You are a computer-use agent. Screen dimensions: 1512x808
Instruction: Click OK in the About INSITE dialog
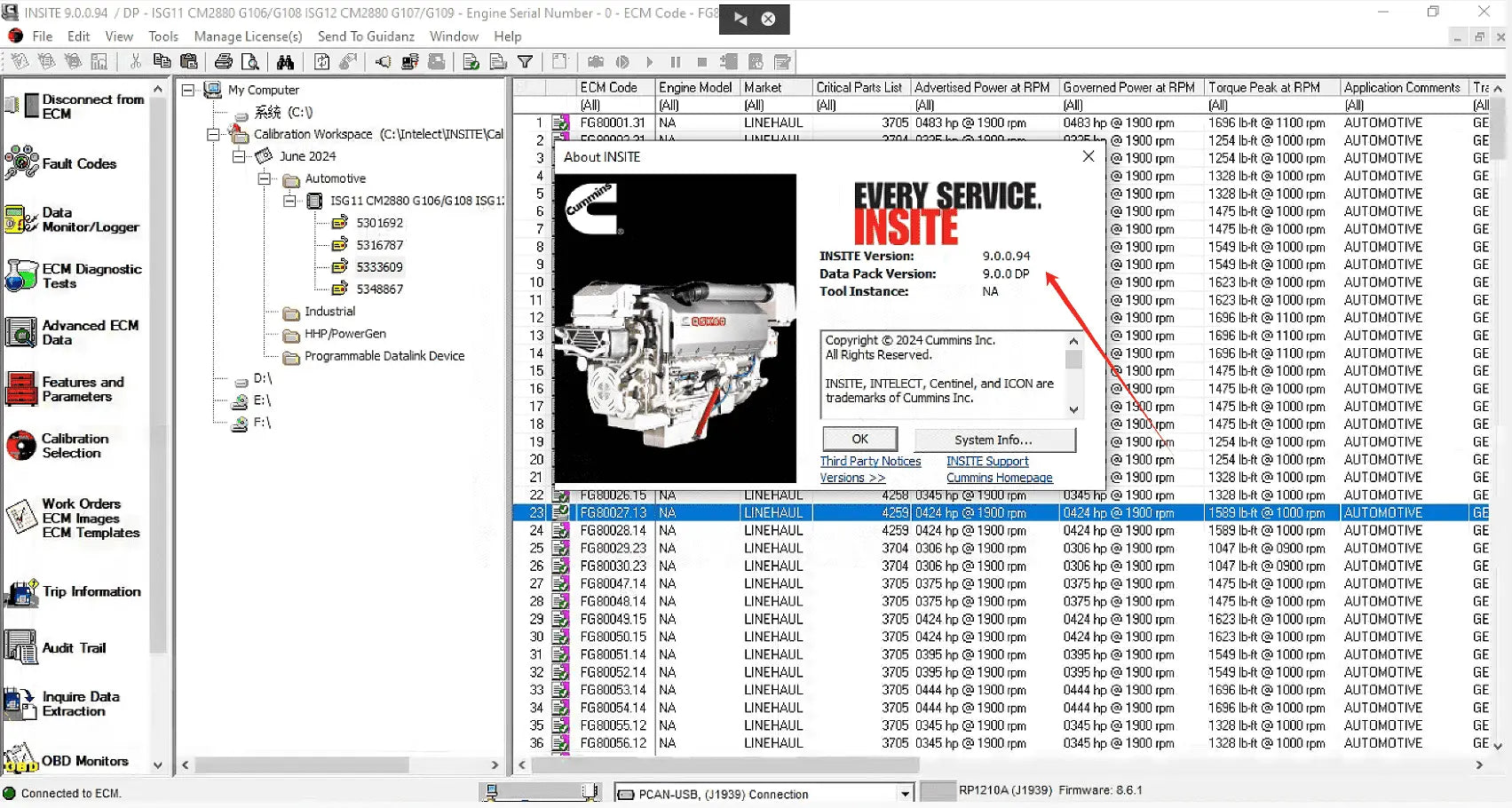[858, 439]
